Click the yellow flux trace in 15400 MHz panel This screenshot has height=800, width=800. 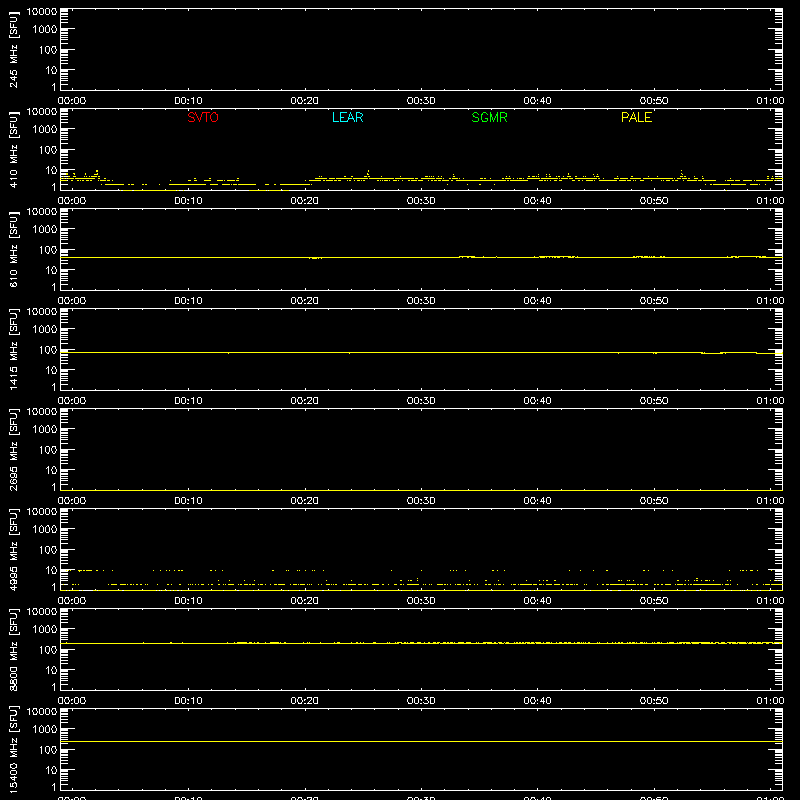pyautogui.click(x=421, y=741)
